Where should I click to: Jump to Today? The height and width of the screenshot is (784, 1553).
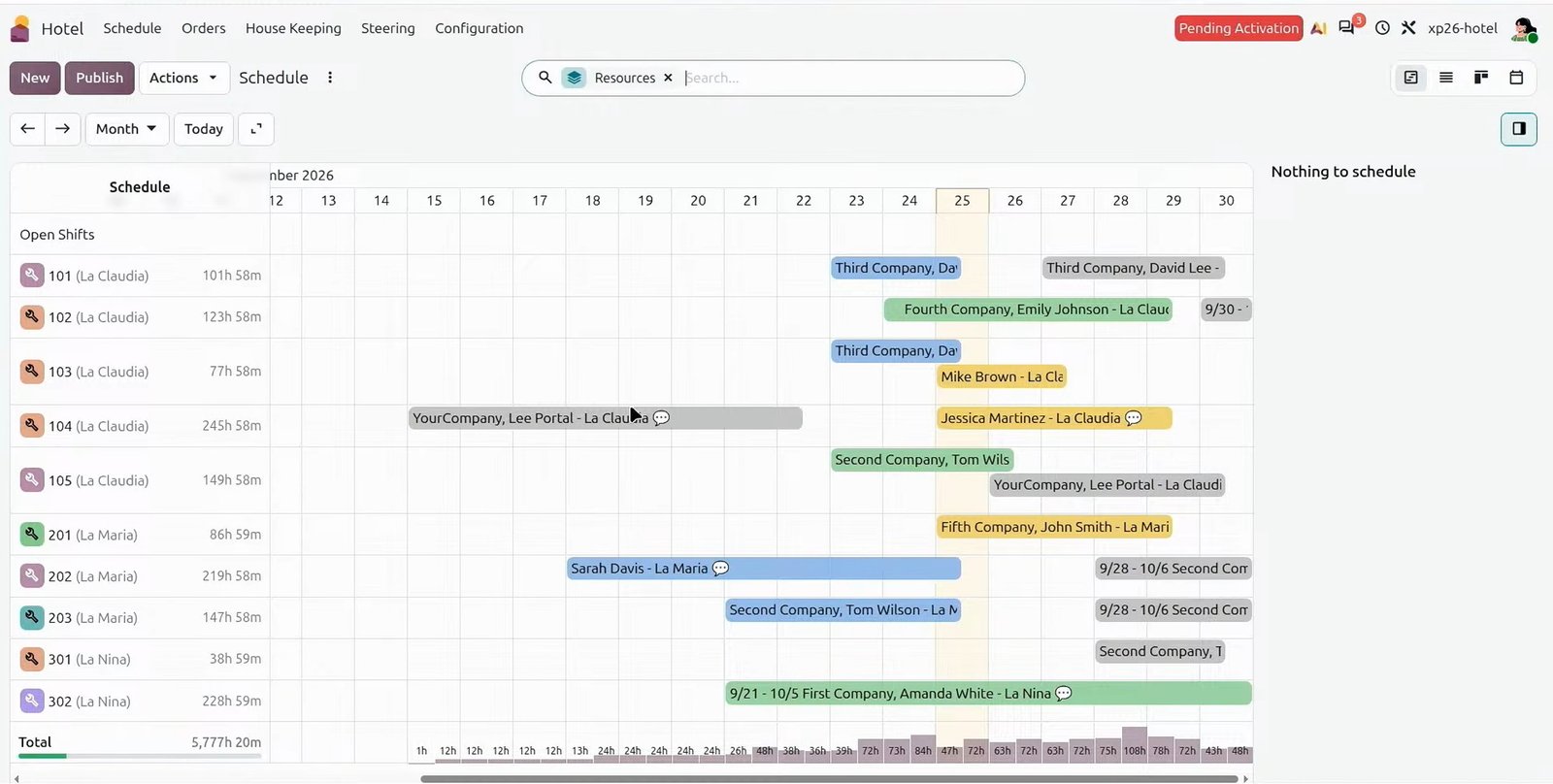204,129
